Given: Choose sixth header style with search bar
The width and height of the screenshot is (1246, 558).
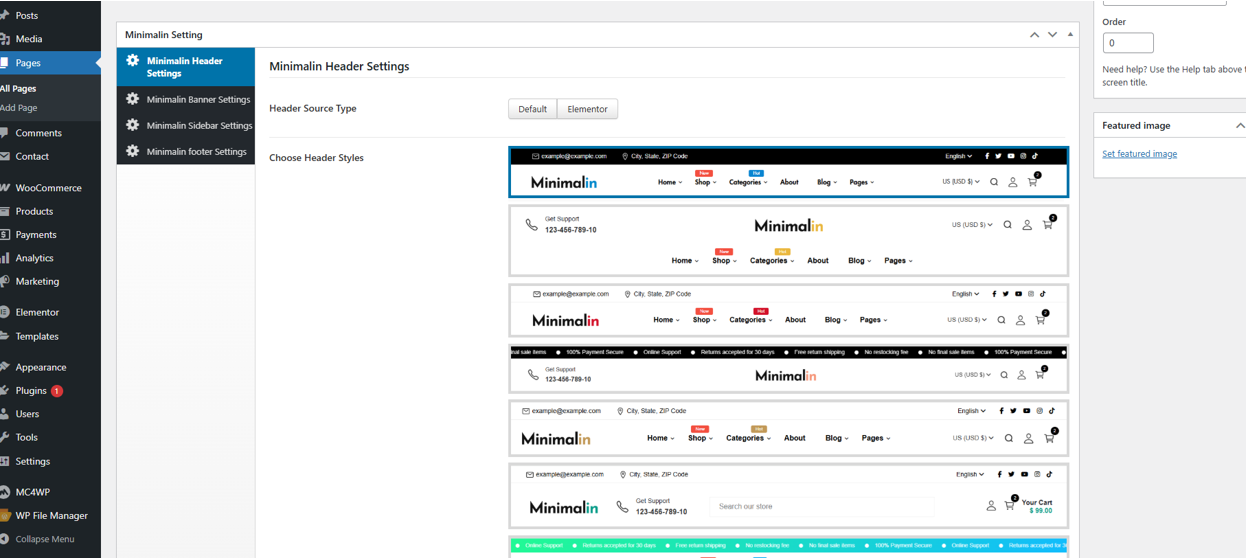Looking at the screenshot, I should pyautogui.click(x=788, y=496).
